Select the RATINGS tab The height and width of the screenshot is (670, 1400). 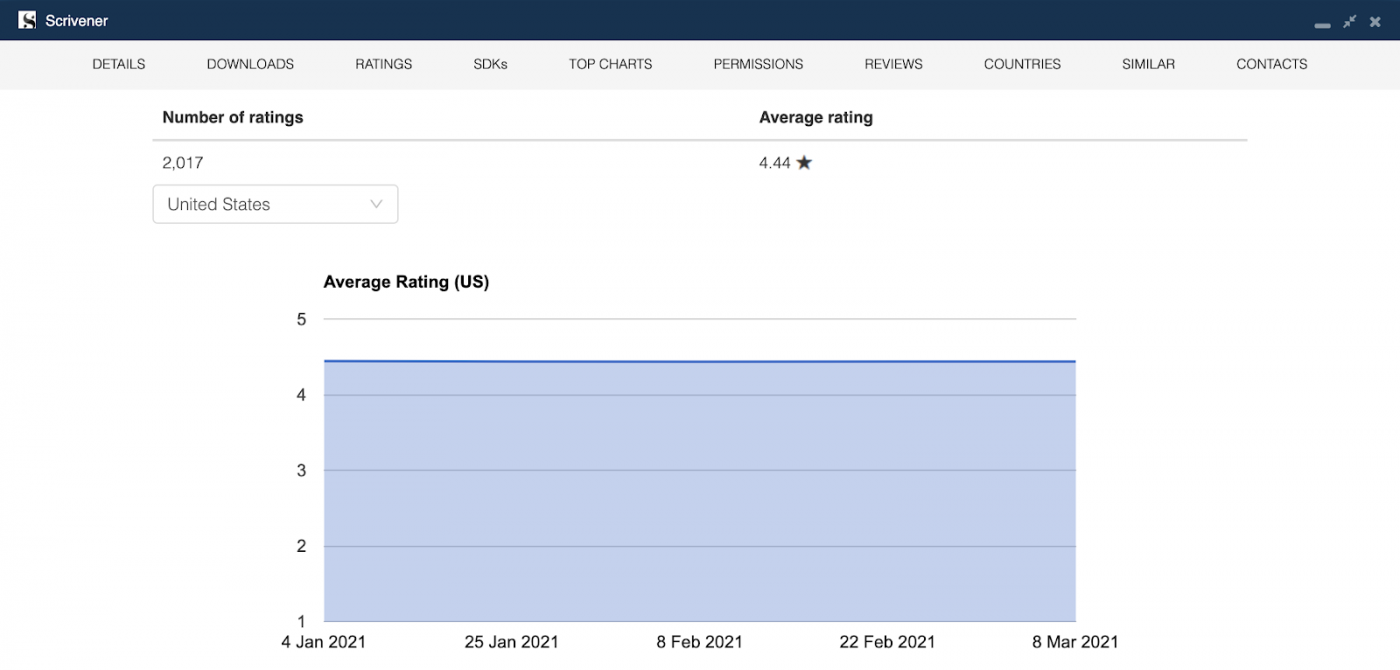pyautogui.click(x=384, y=64)
